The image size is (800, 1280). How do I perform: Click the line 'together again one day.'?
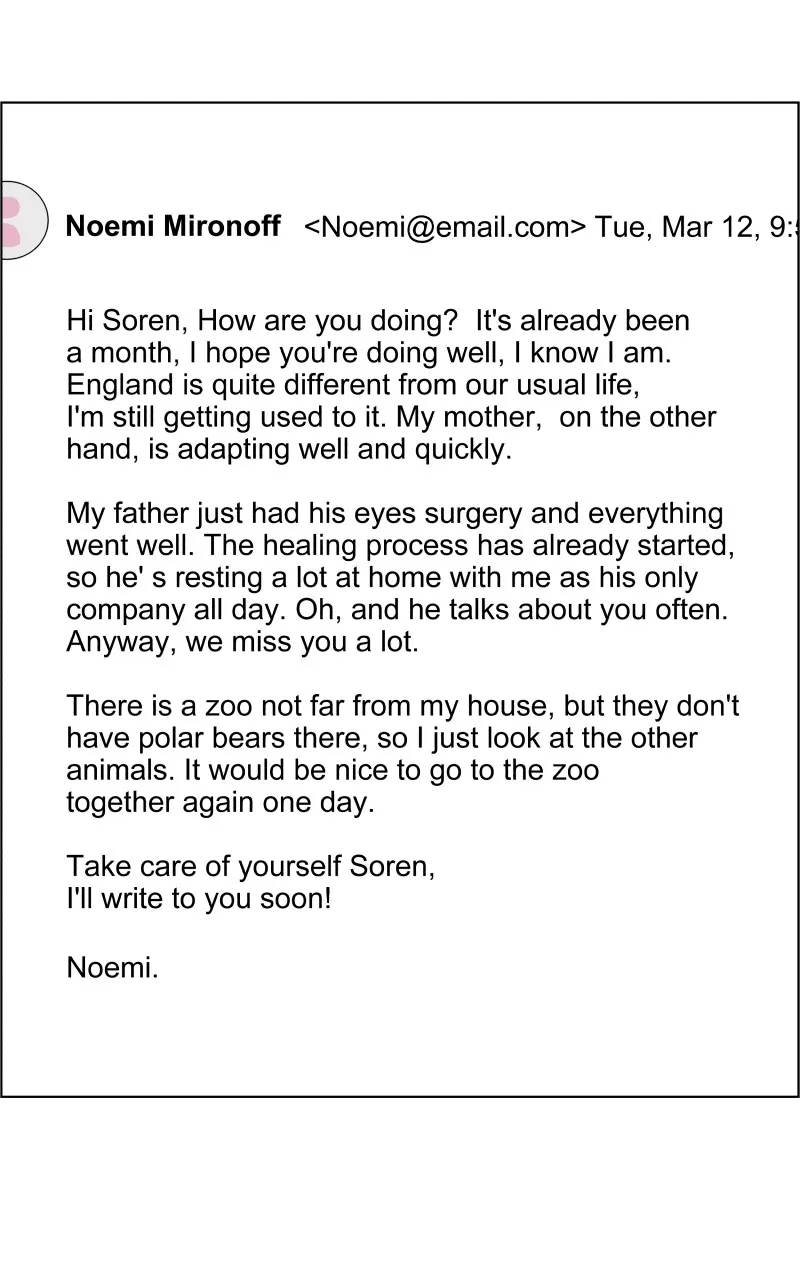(x=220, y=803)
